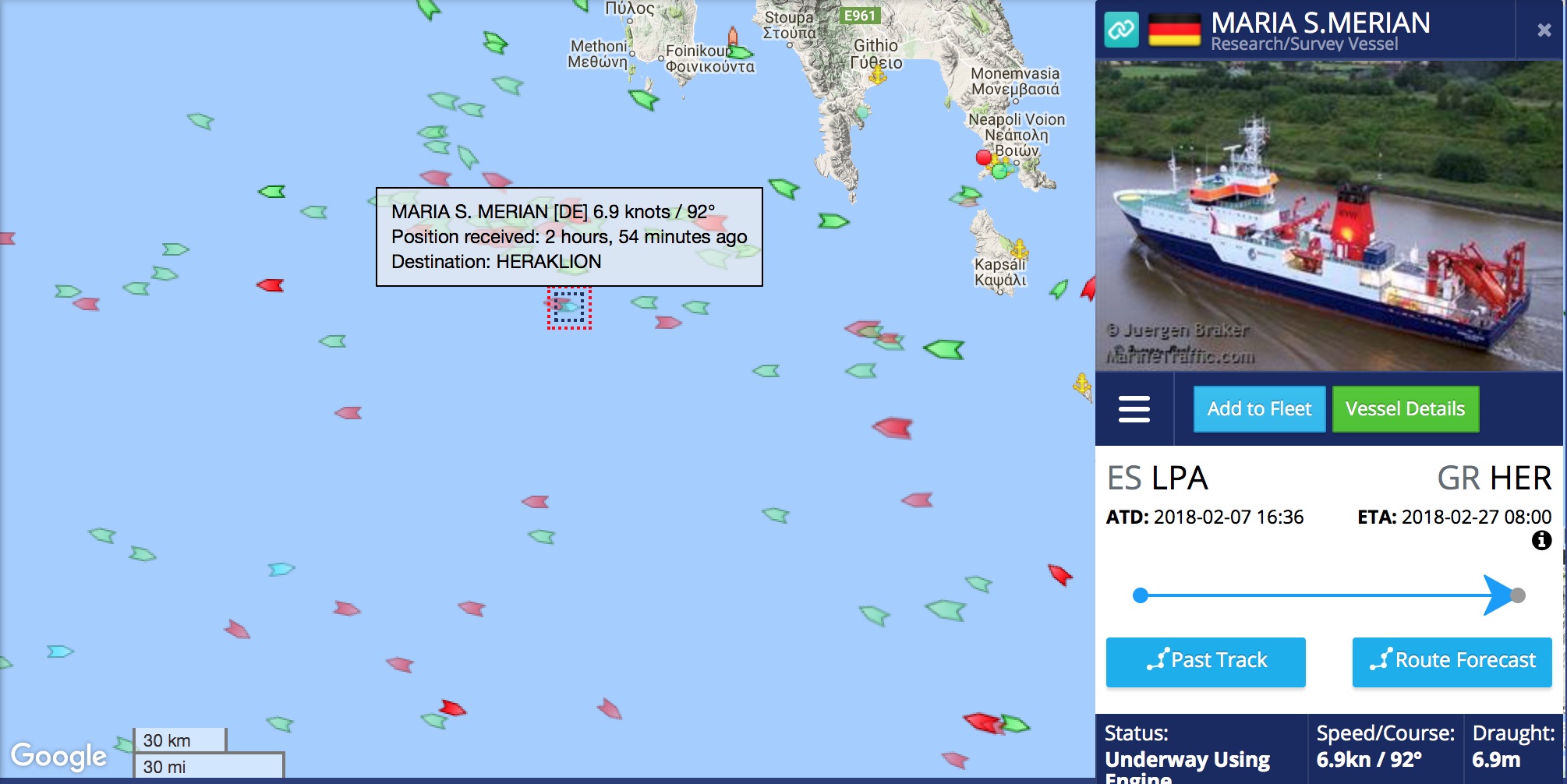Click the ETA info icon
Screen dimensions: 1567x784
pyautogui.click(x=1541, y=540)
